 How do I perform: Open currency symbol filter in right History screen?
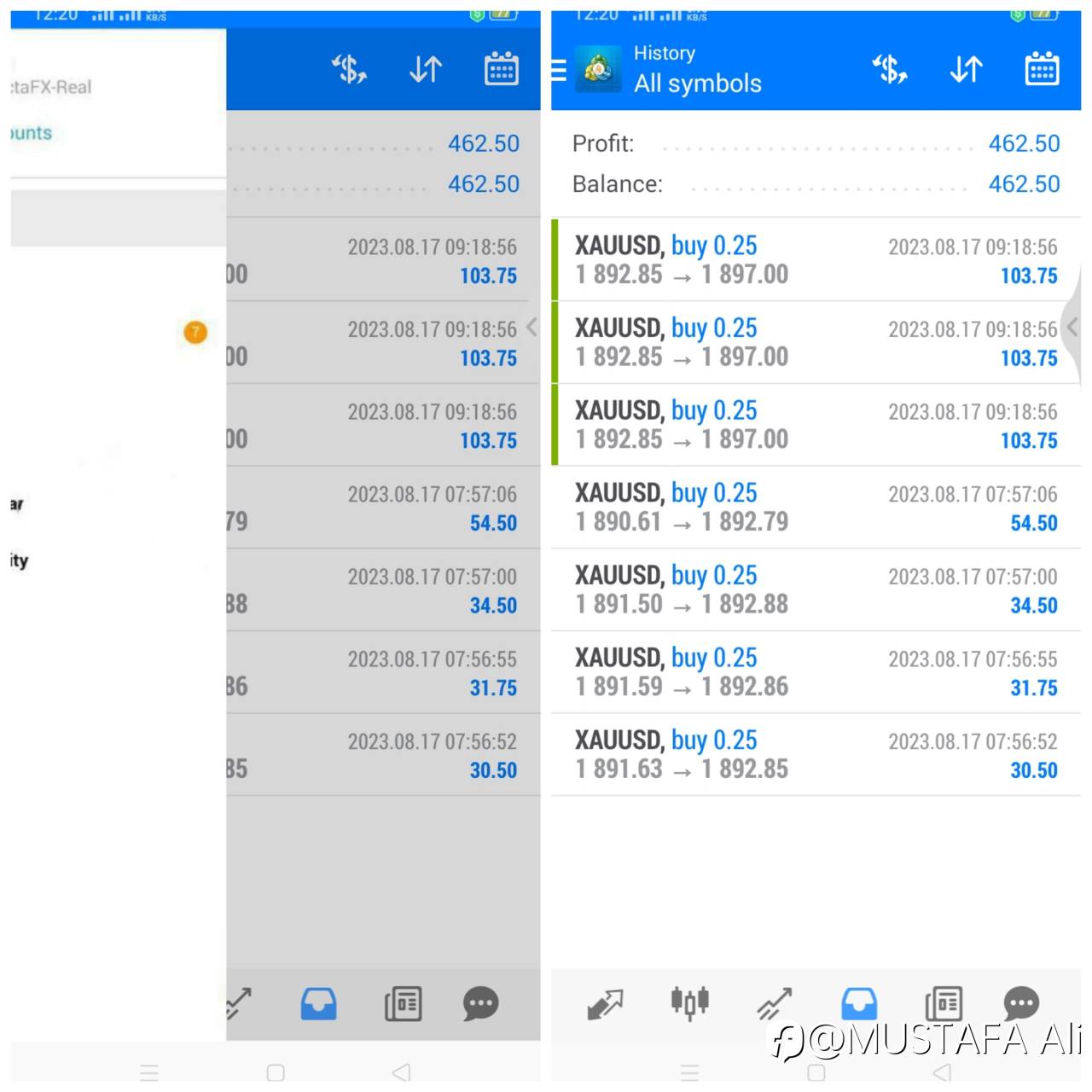[x=889, y=69]
